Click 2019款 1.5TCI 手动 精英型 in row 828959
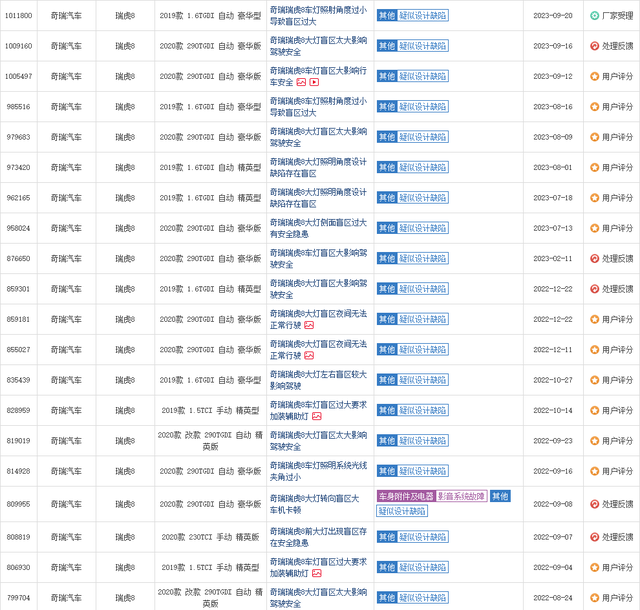Screen dimensions: 640x610 [210, 410]
